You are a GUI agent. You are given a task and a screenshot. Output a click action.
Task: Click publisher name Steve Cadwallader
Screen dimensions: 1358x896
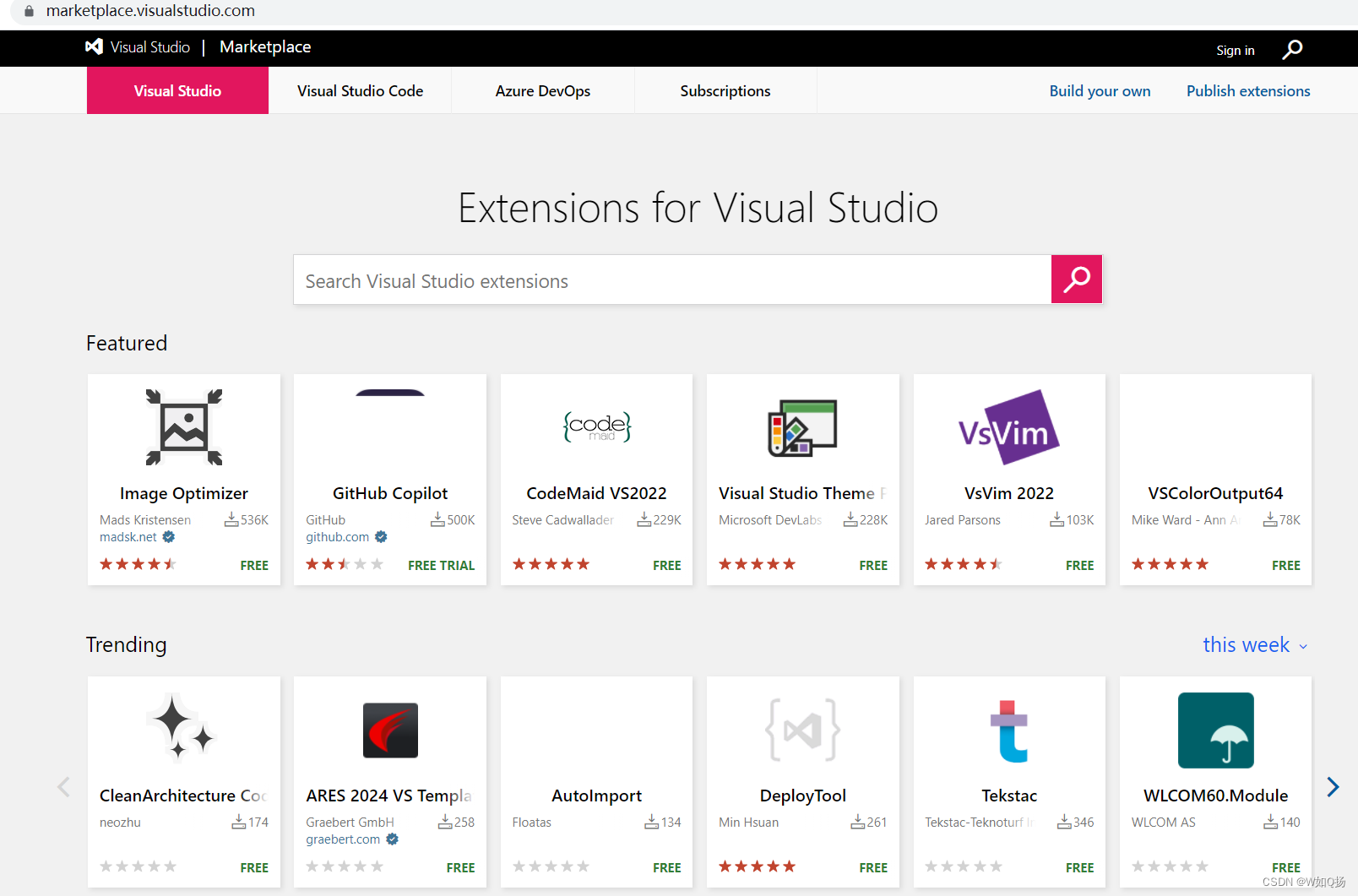pyautogui.click(x=563, y=520)
